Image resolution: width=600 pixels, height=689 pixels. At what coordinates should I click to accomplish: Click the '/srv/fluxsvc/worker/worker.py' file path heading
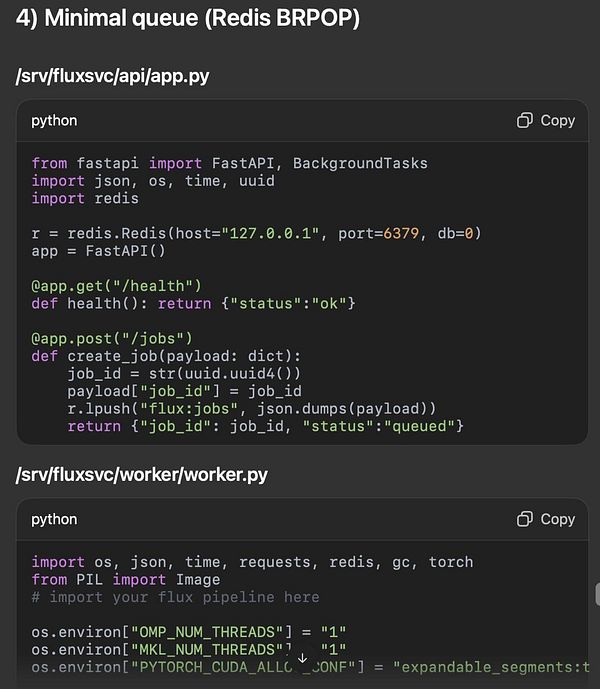(x=142, y=475)
